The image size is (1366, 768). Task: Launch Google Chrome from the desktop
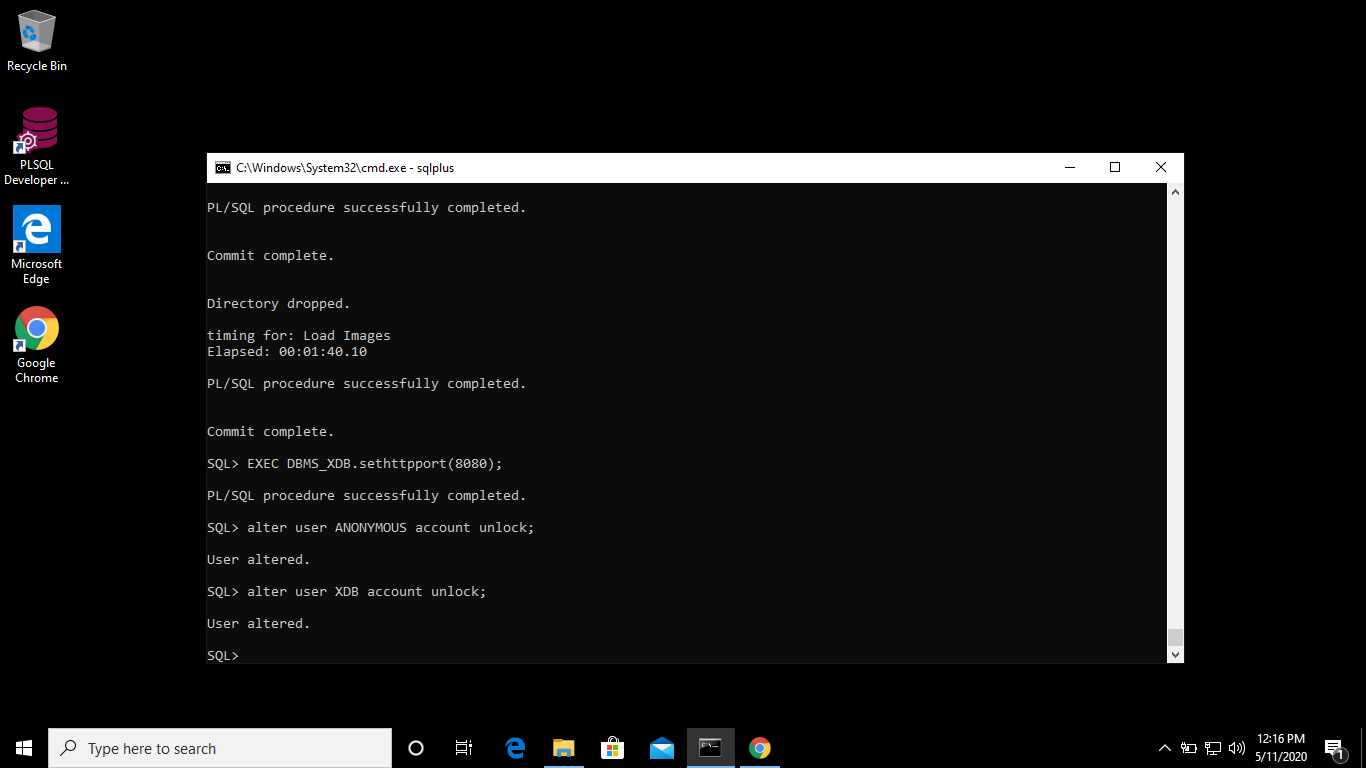pyautogui.click(x=36, y=330)
